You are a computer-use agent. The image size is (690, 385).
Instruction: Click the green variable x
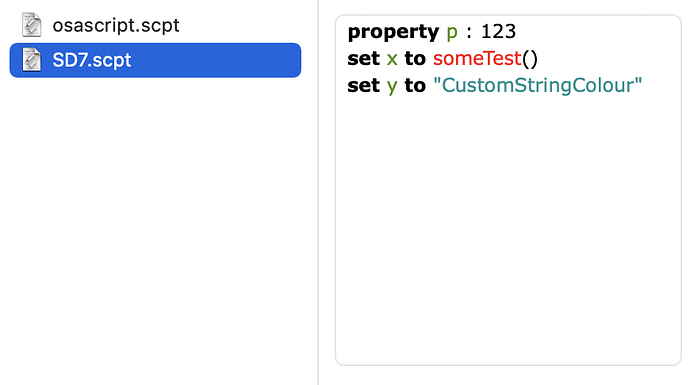[x=392, y=60]
